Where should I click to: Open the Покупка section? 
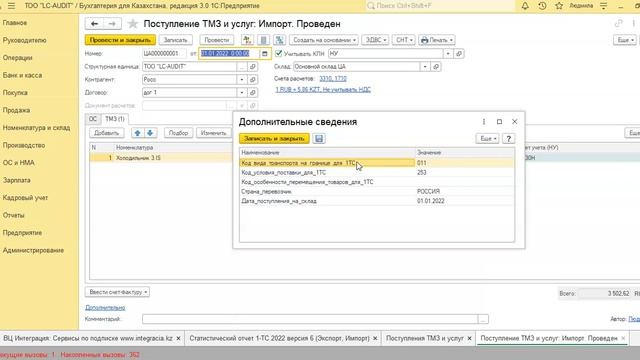(16, 93)
